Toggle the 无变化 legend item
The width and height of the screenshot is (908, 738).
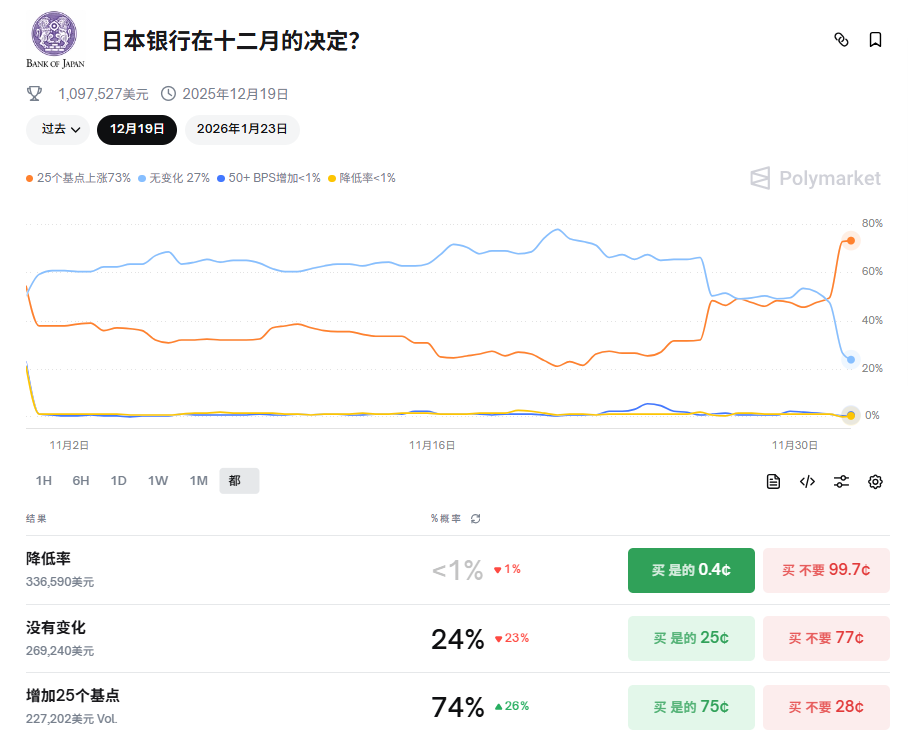[175, 177]
